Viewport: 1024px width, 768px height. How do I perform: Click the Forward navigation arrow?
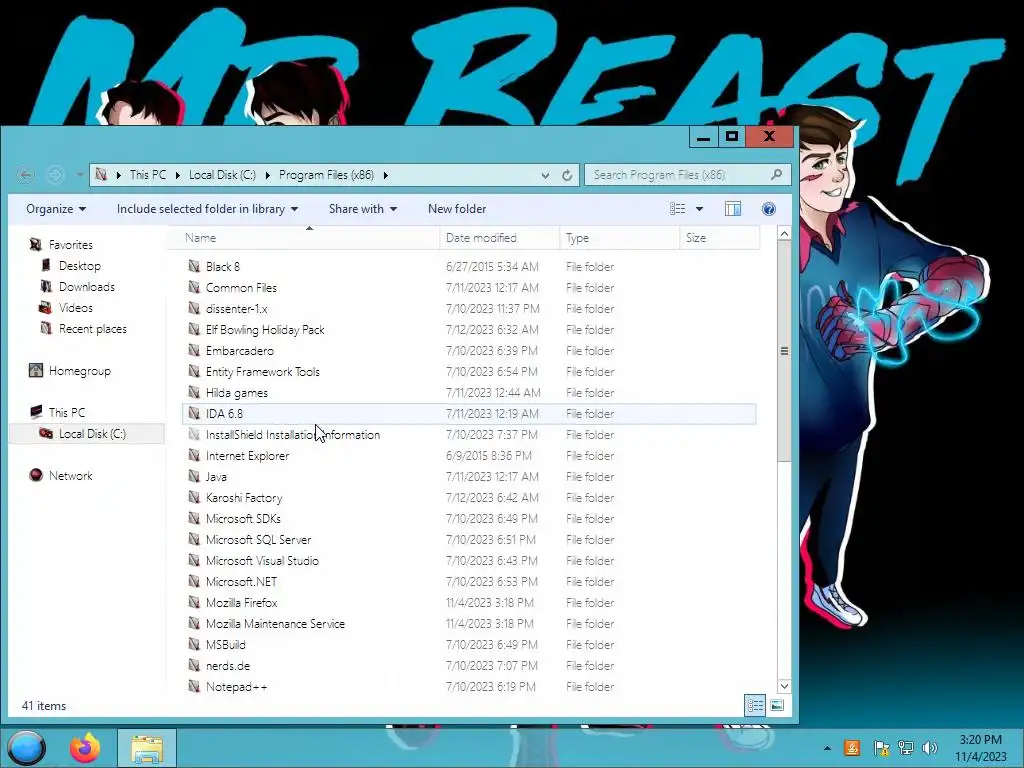55,175
